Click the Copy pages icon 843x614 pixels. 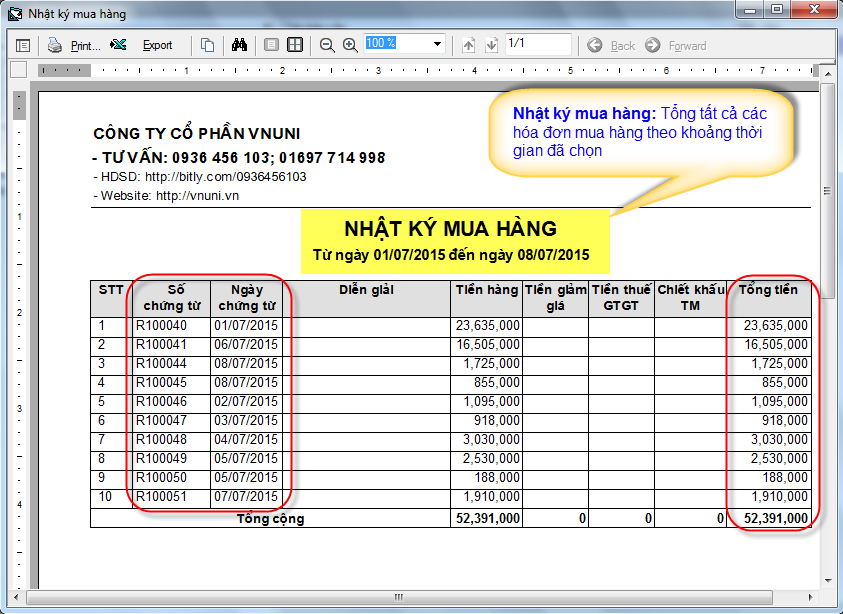(207, 45)
